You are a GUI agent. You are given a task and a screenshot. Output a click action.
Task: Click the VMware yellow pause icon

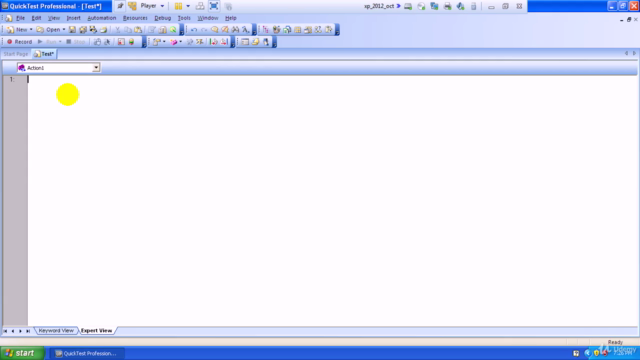(178, 6)
